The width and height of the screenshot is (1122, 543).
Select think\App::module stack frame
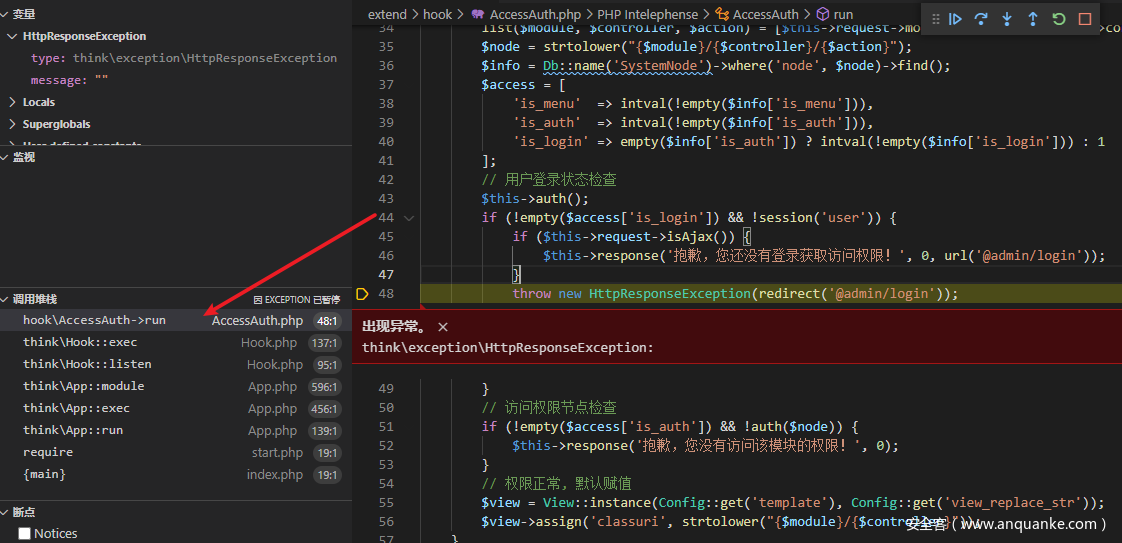coord(84,386)
